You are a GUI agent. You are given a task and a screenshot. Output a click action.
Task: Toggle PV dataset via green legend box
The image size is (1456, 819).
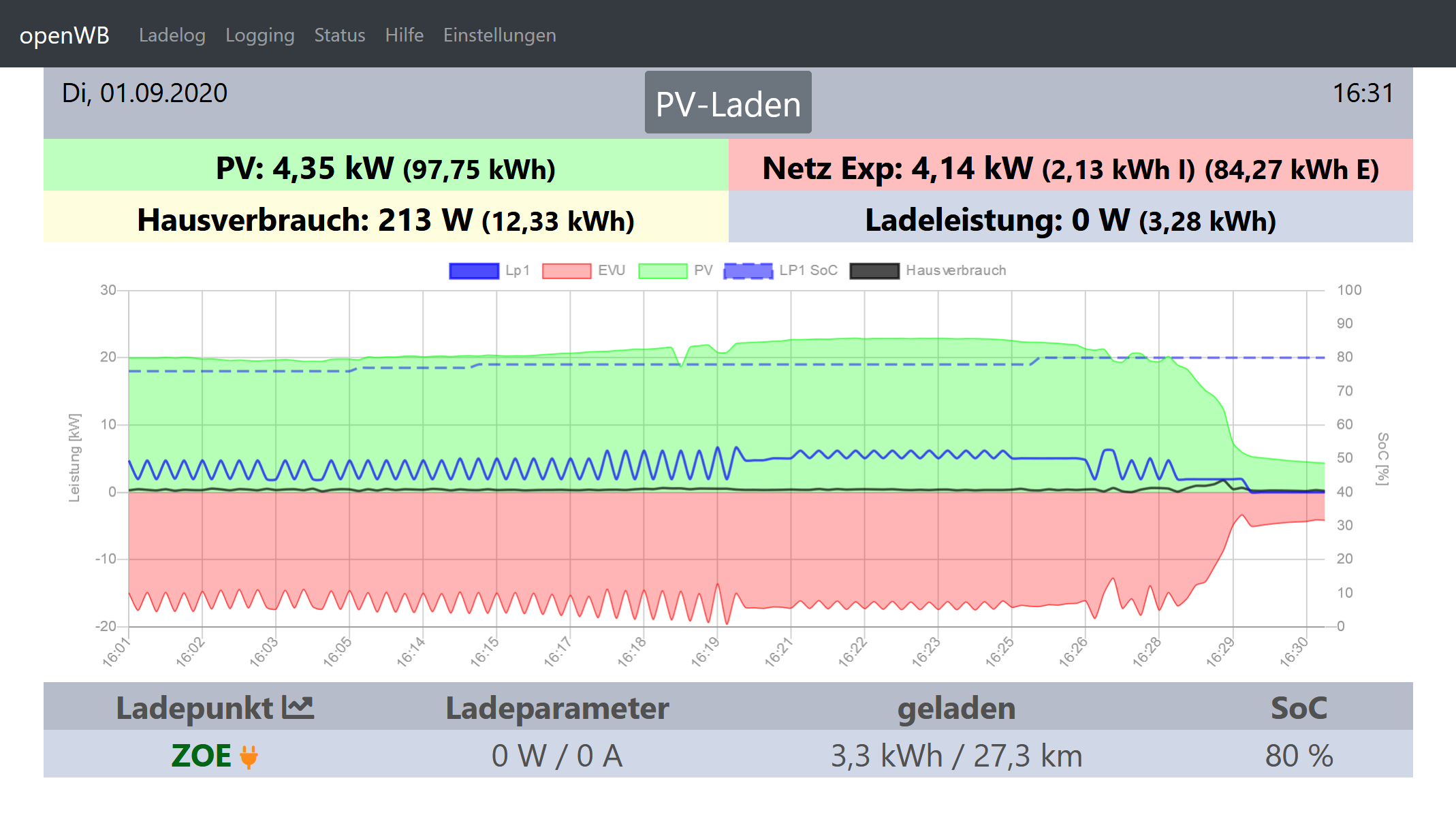pos(663,271)
